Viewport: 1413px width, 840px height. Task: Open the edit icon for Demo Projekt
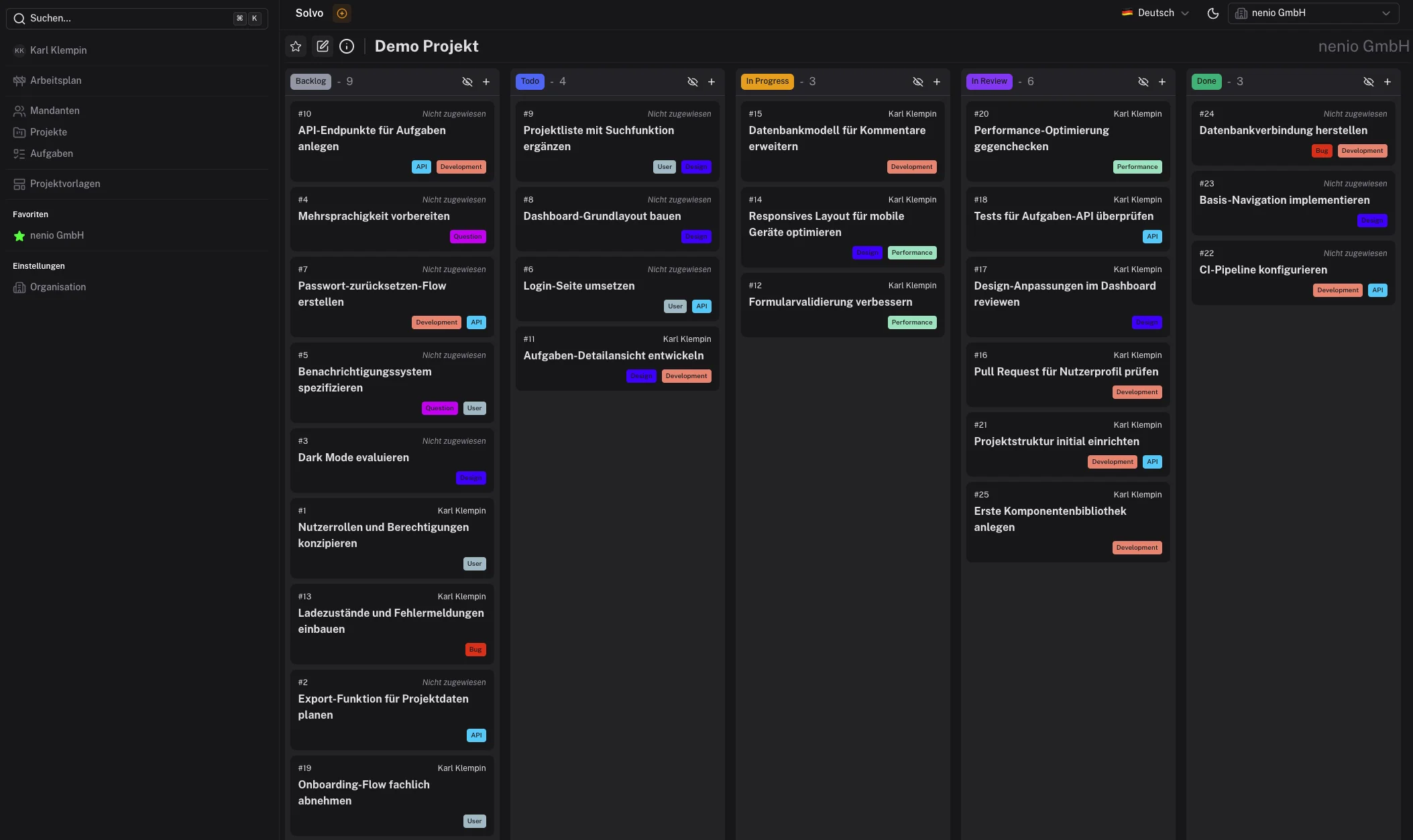tap(323, 46)
